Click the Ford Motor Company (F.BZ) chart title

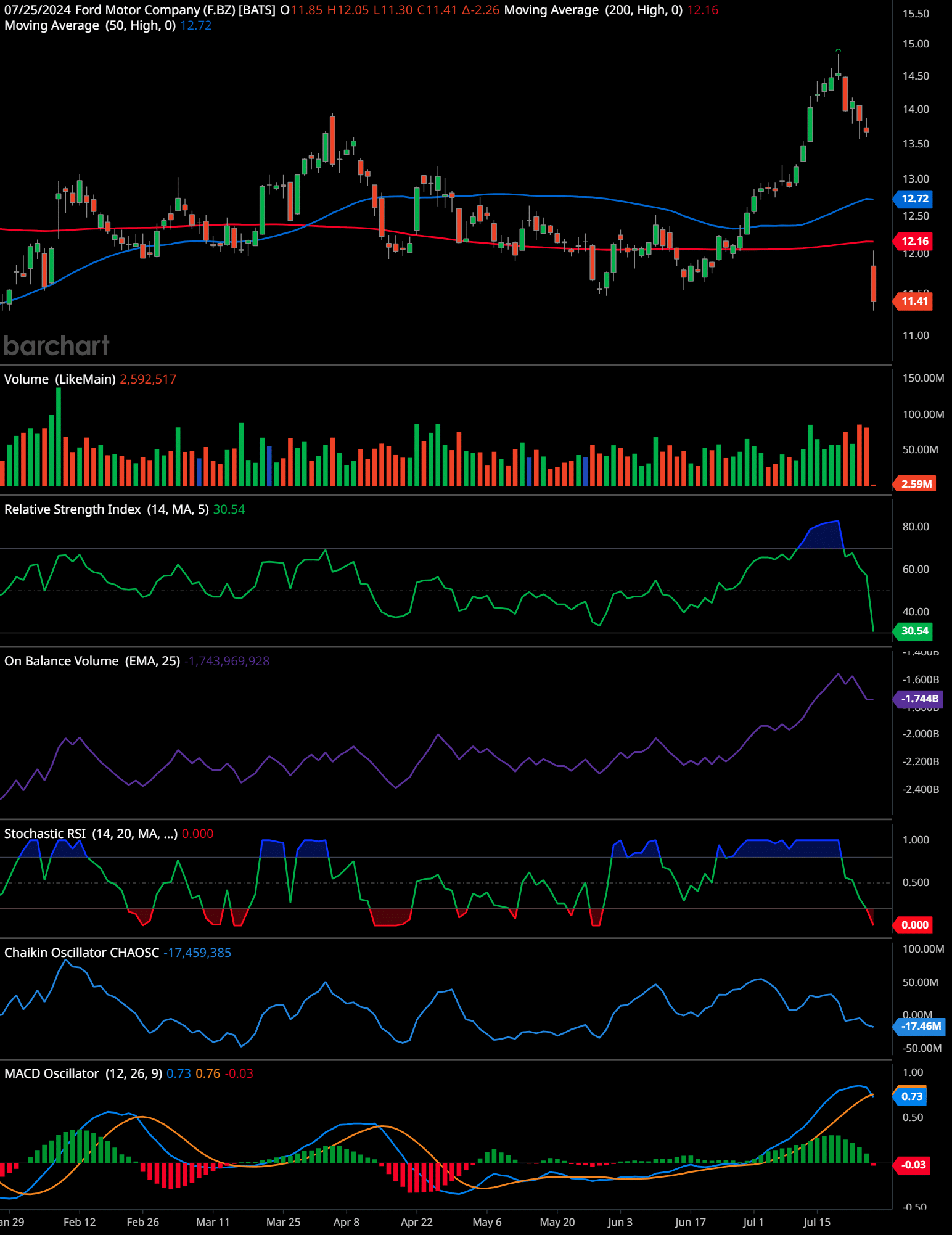click(175, 10)
